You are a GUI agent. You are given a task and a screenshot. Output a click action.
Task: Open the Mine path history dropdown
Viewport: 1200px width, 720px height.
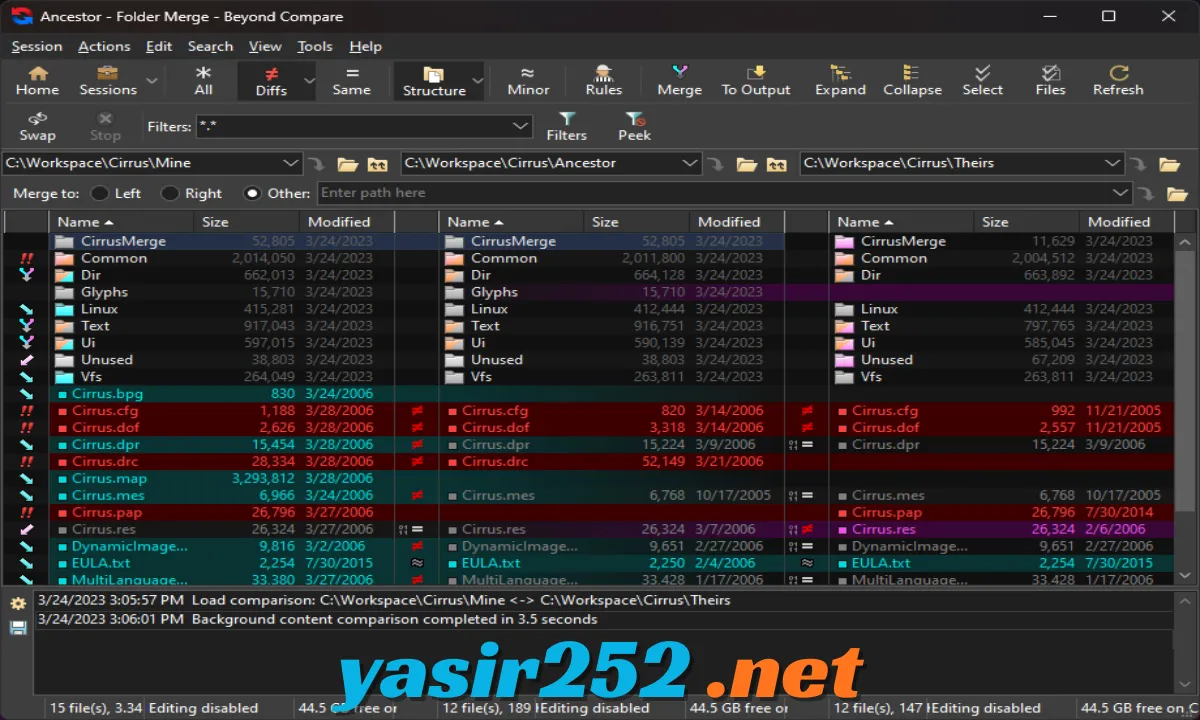pyautogui.click(x=291, y=163)
